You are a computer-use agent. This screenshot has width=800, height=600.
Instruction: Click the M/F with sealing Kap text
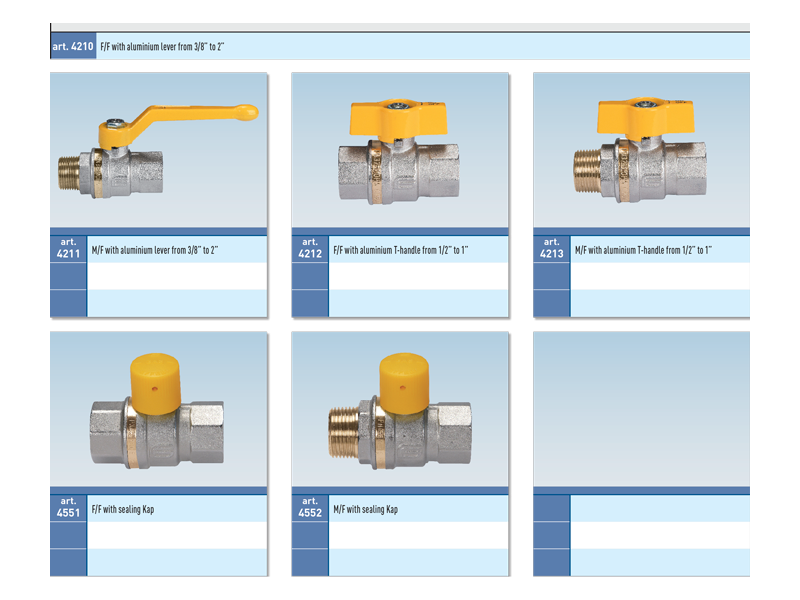365,509
